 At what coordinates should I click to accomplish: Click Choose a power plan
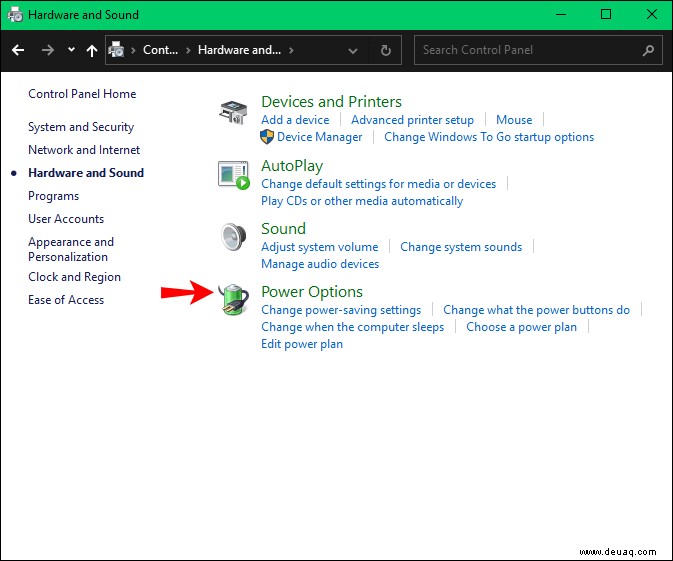point(521,327)
